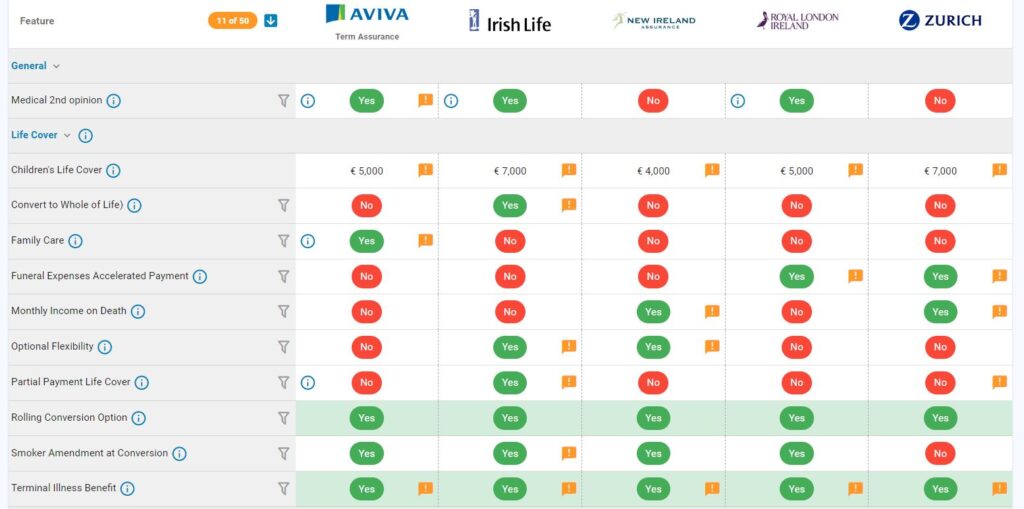The image size is (1024, 509).
Task: Click the orange note icon for Zurich Monthly Income on Death
Action: pos(999,311)
